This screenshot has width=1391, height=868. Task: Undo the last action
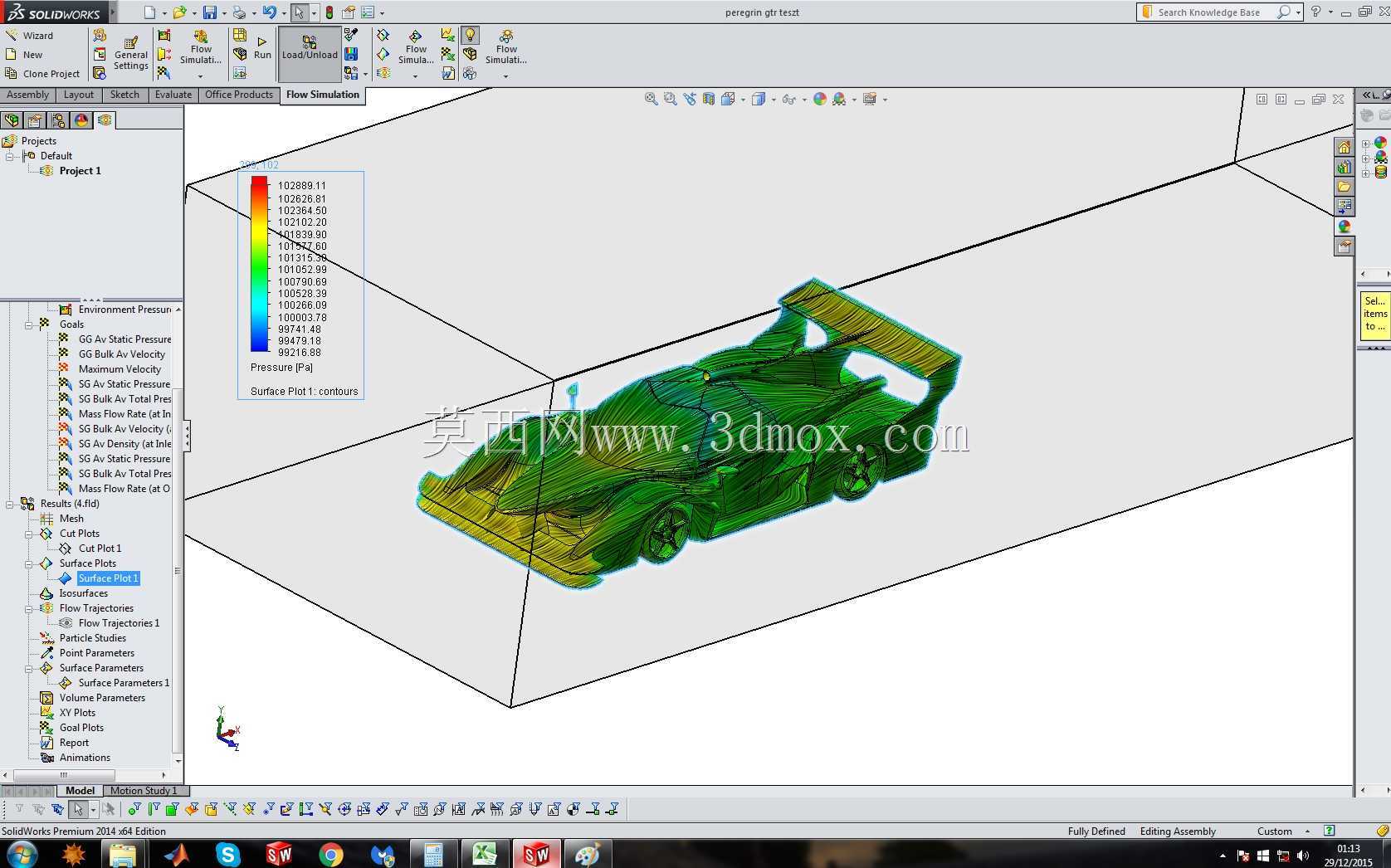click(269, 12)
